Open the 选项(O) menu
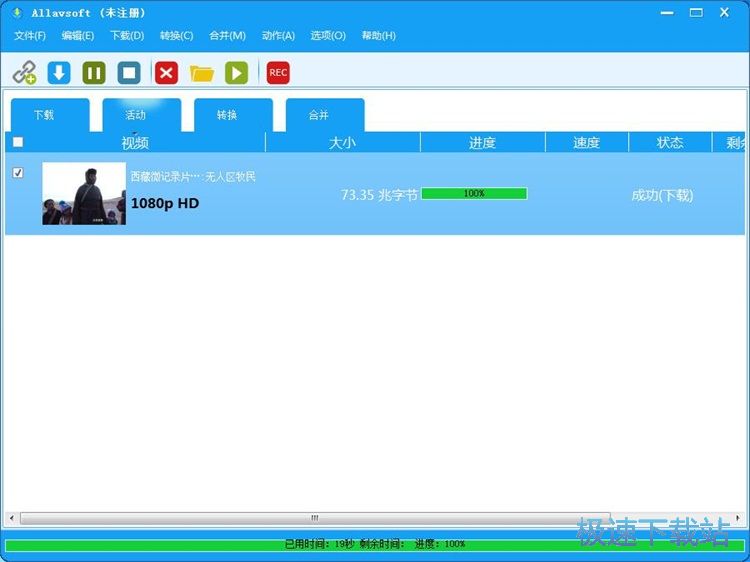The image size is (750, 562). coord(327,36)
